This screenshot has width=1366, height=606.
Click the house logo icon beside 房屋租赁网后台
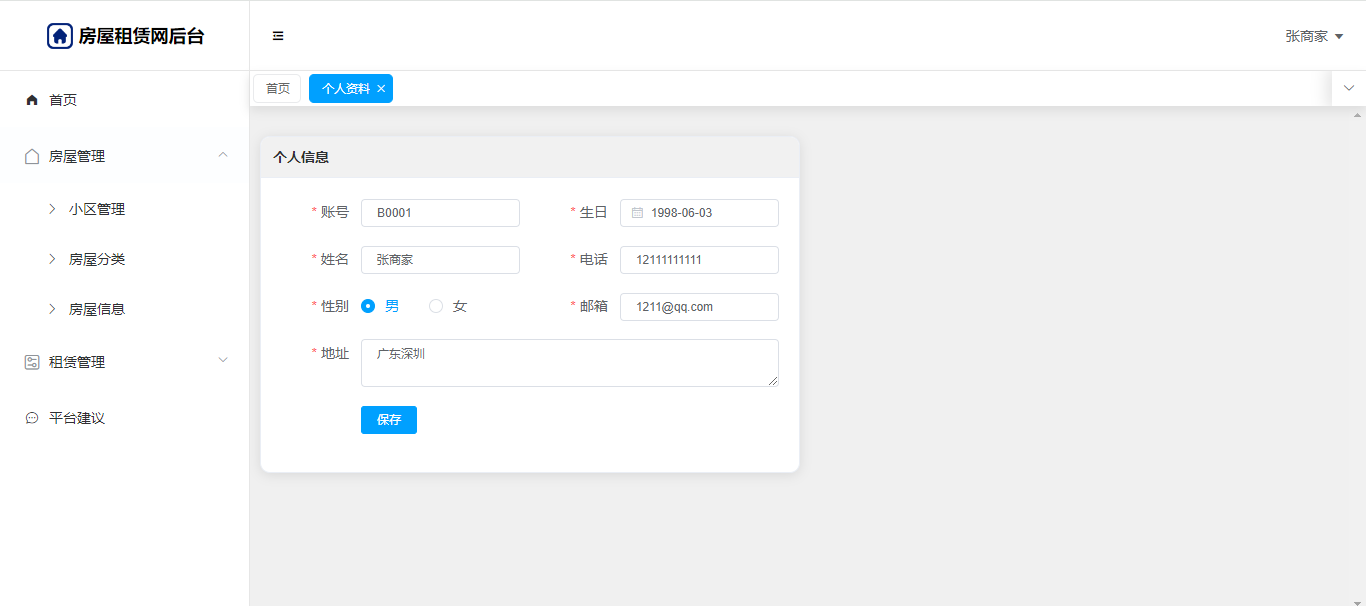tap(60, 36)
